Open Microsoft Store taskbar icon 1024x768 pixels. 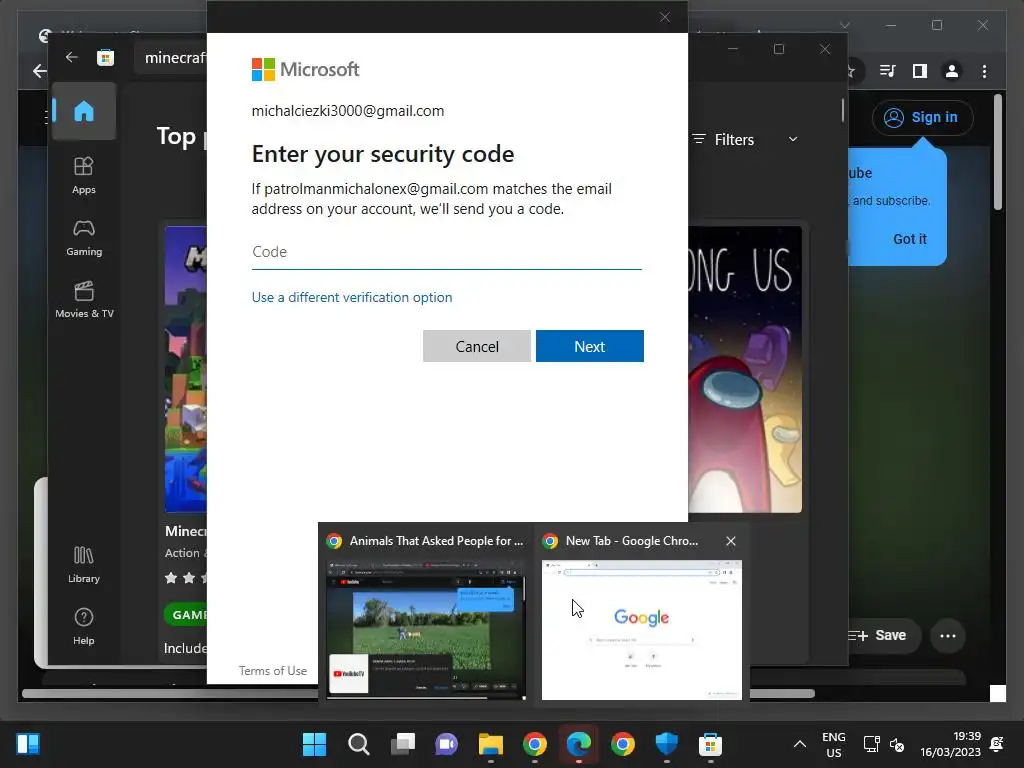(x=711, y=744)
